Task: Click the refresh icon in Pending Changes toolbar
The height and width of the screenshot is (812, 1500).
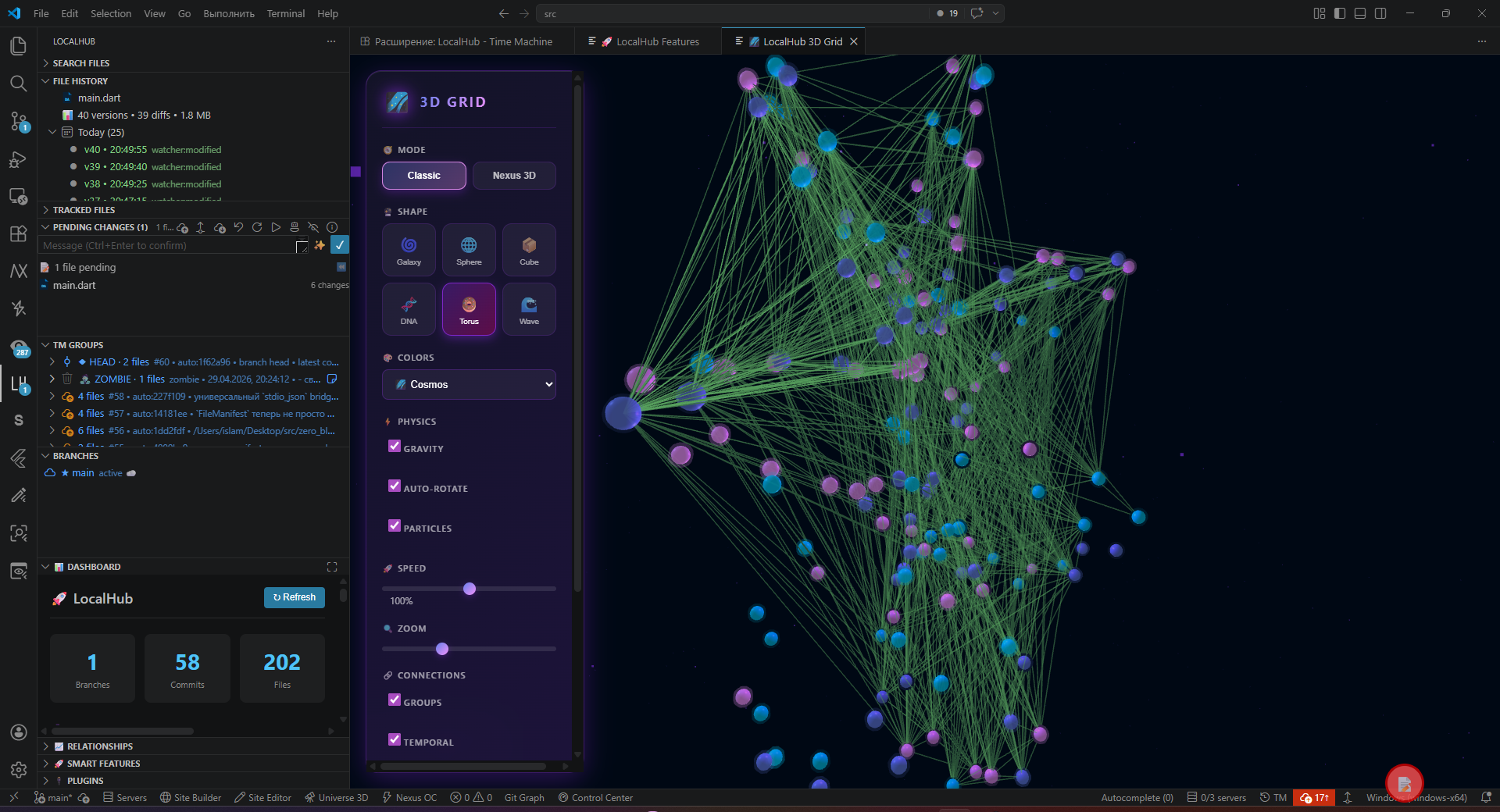Action: click(x=257, y=227)
